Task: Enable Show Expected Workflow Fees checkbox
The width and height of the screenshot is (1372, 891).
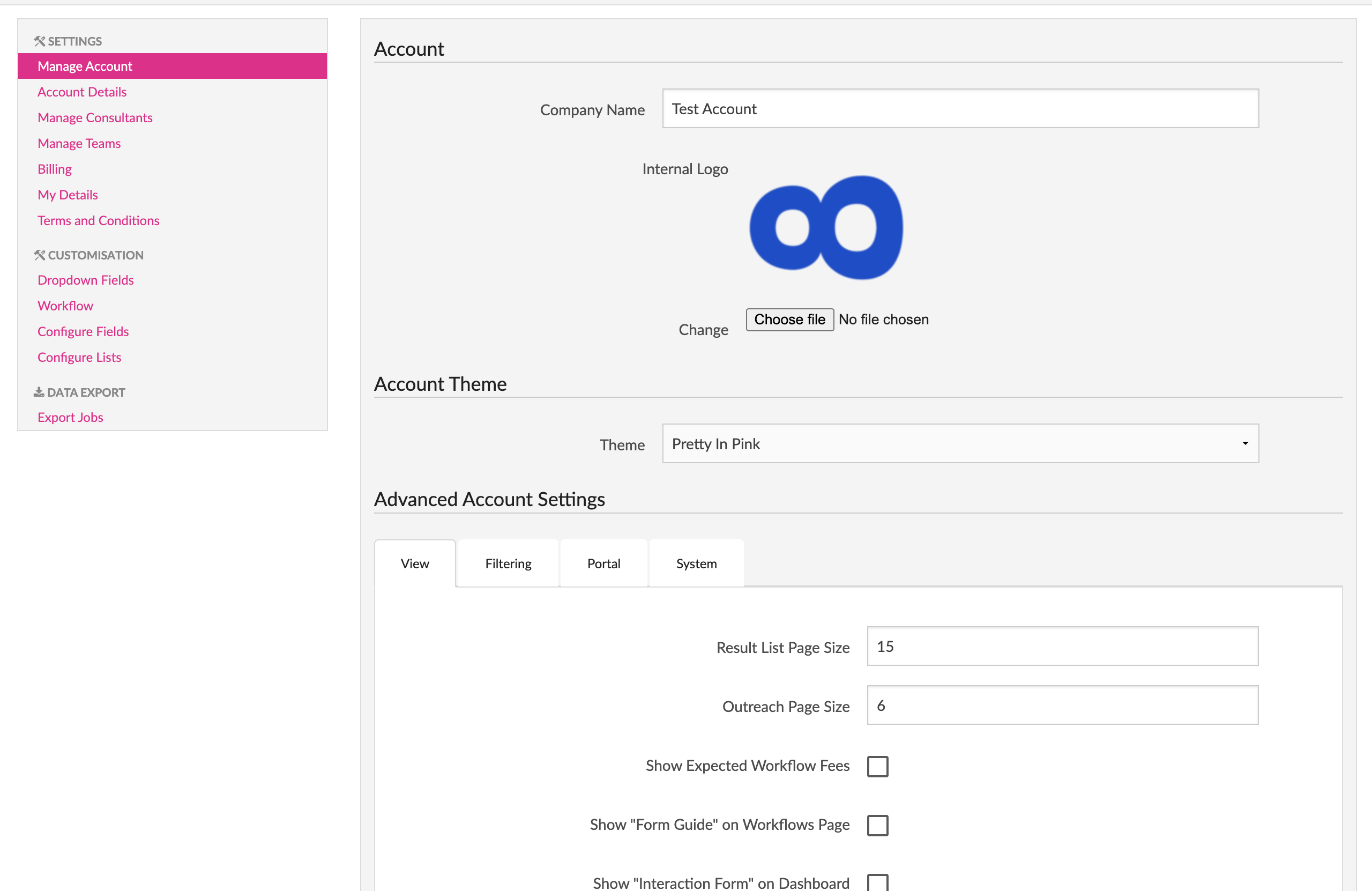Action: click(877, 767)
